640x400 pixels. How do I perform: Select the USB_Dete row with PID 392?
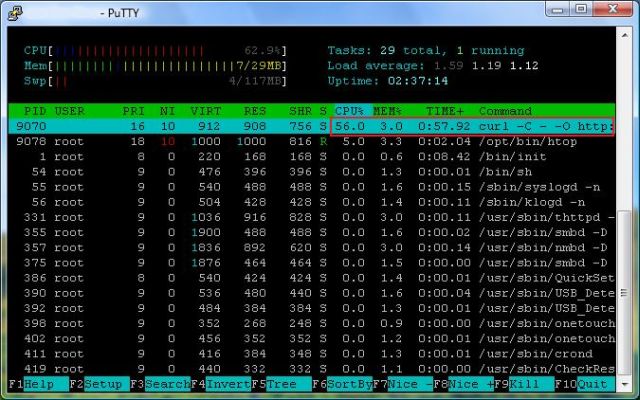(x=311, y=308)
